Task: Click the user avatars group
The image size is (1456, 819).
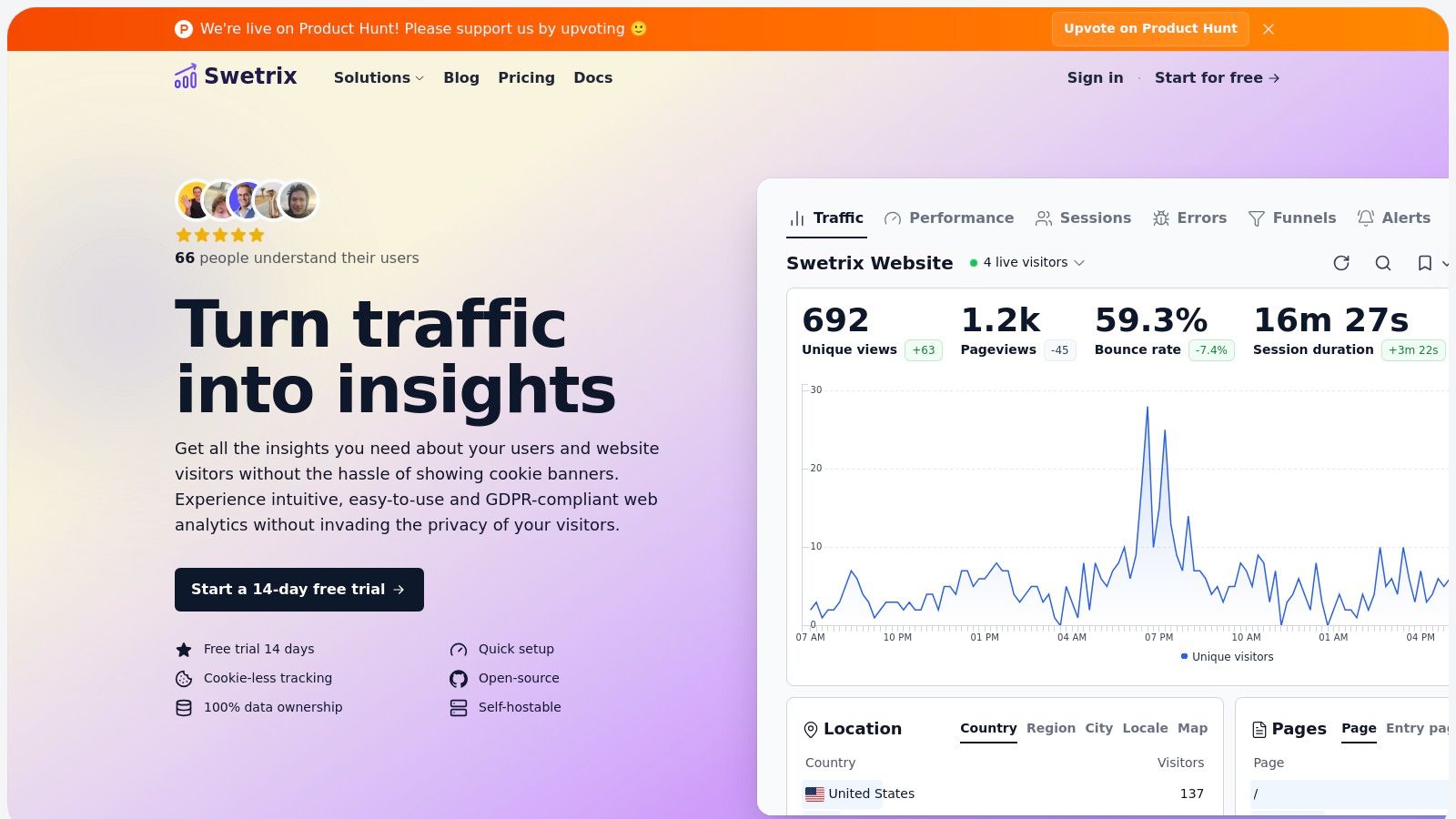Action: click(247, 200)
